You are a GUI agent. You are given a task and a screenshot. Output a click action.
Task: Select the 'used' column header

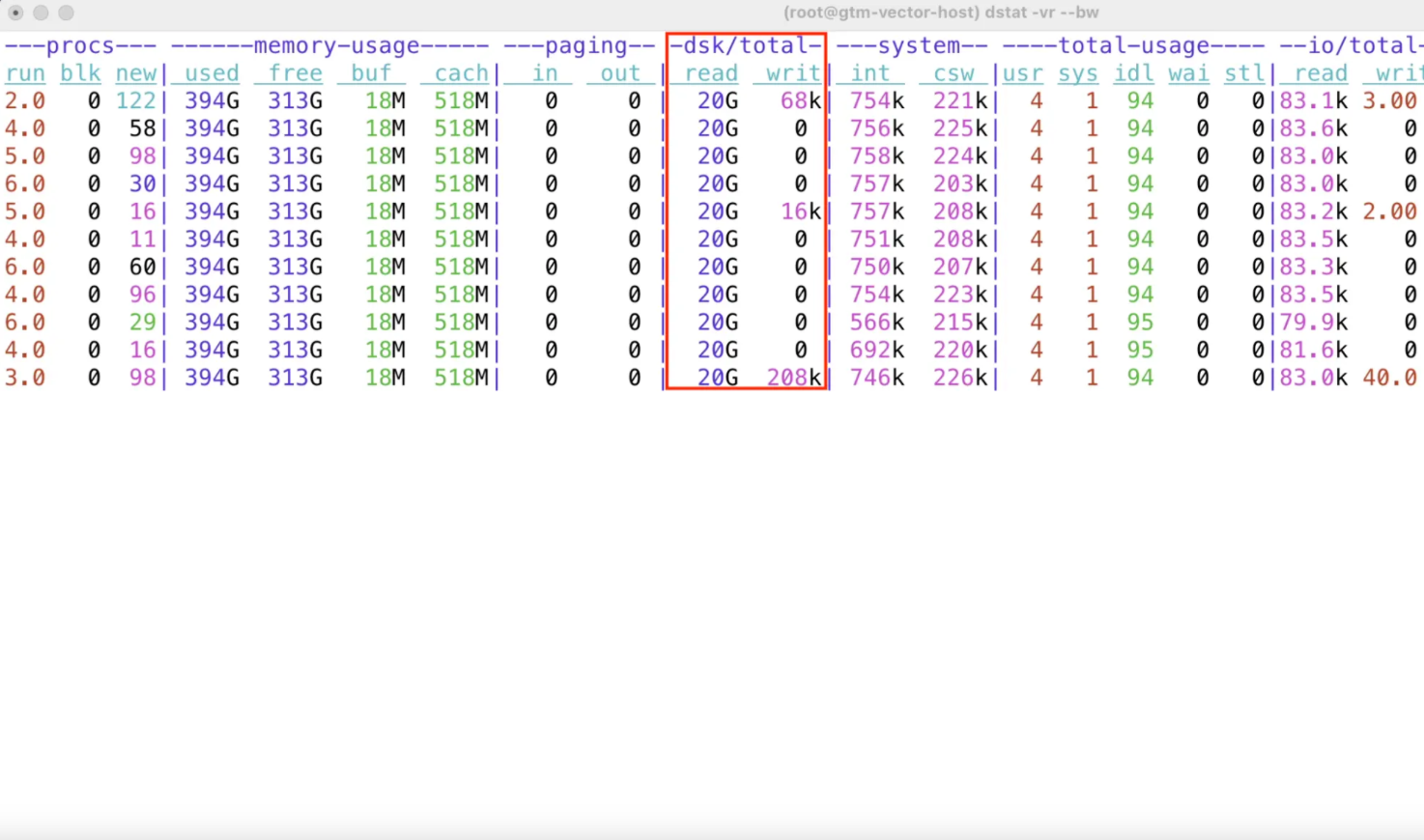212,73
